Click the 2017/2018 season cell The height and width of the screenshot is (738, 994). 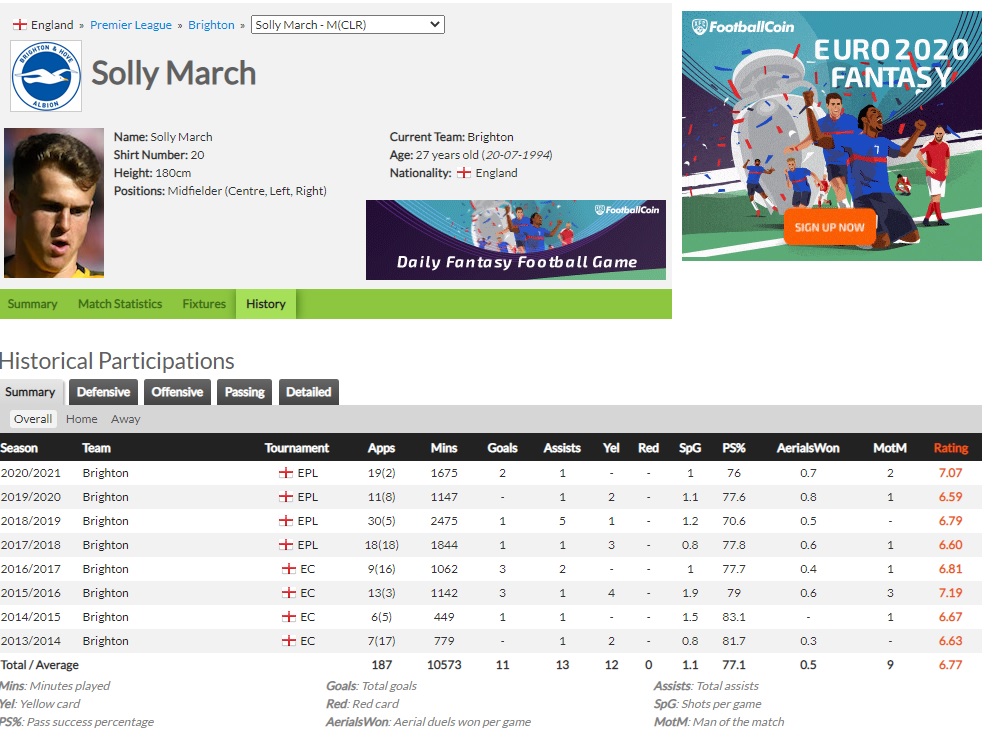point(30,545)
